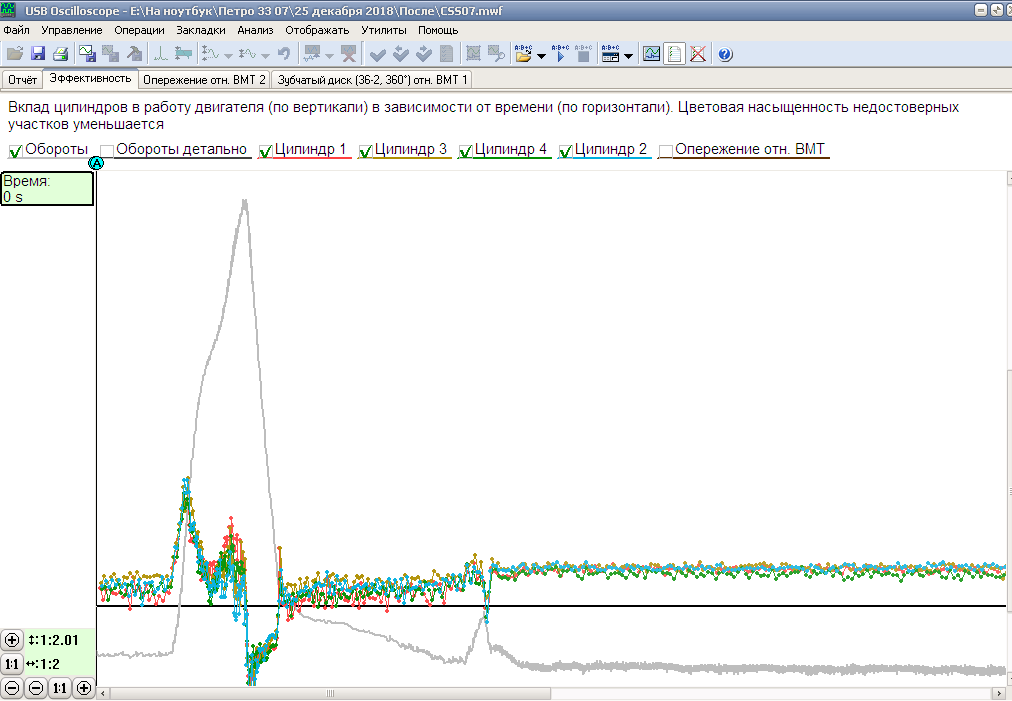Click the blue A:B+C play icon
Image resolution: width=1012 pixels, height=701 pixels.
pos(560,54)
